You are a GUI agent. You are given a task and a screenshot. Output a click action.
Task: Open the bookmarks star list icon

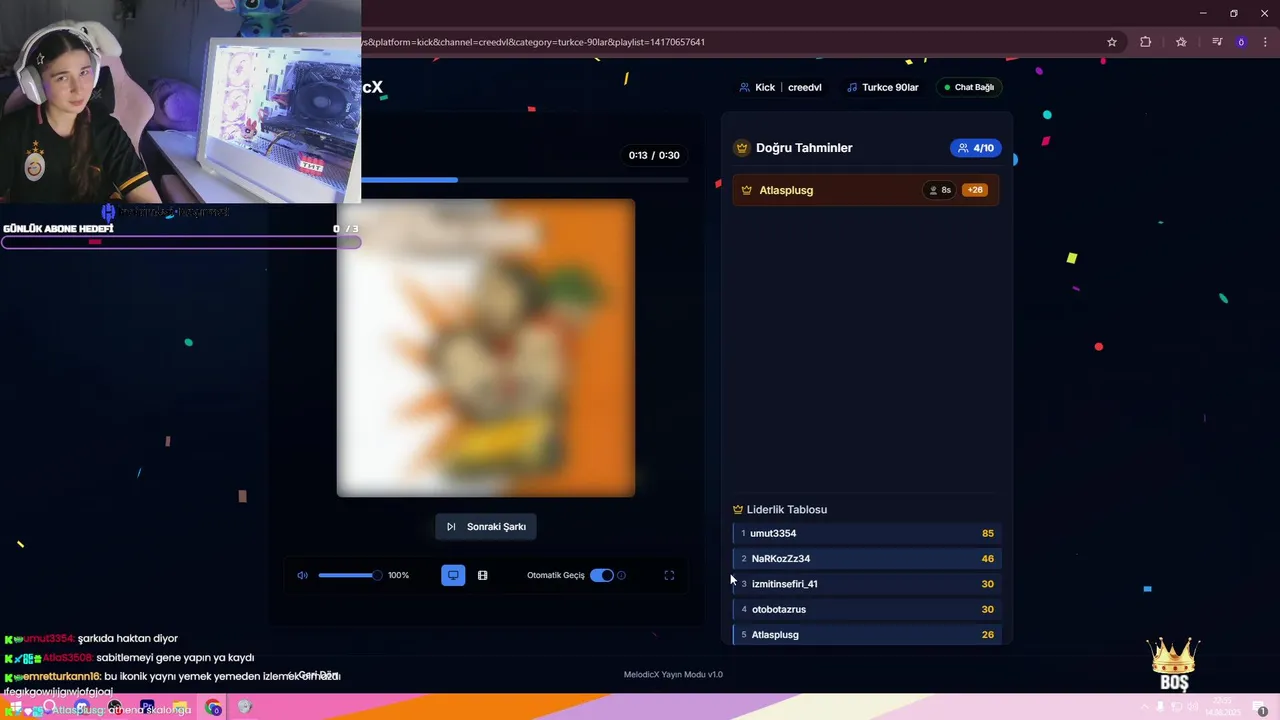[1181, 42]
